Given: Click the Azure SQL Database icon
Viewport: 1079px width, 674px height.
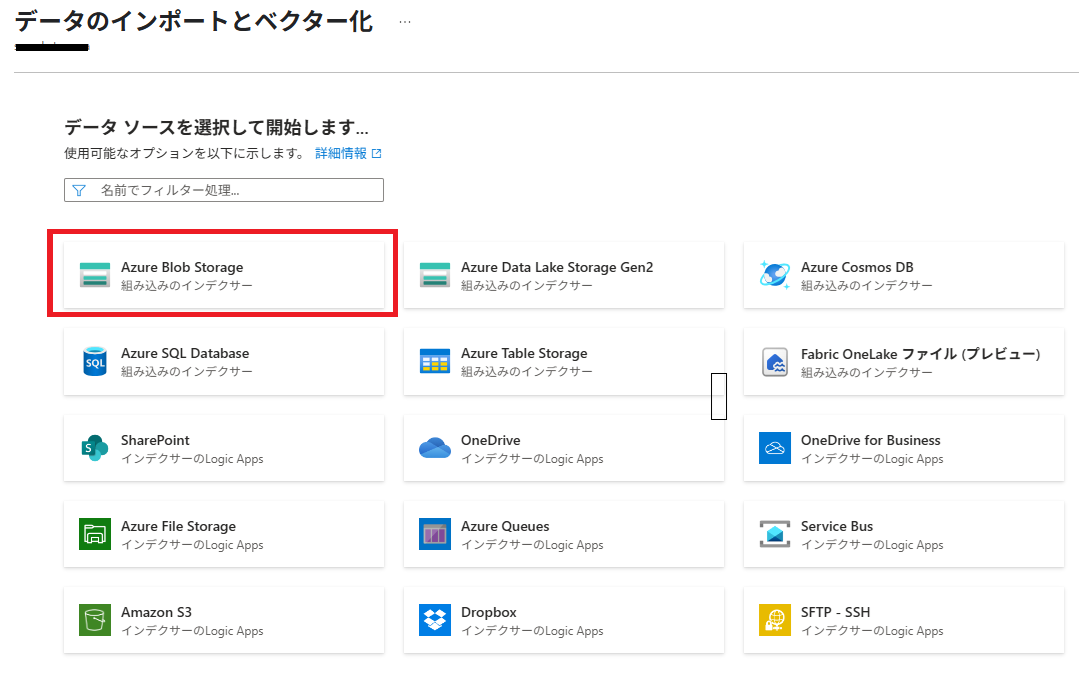Looking at the screenshot, I should [95, 361].
